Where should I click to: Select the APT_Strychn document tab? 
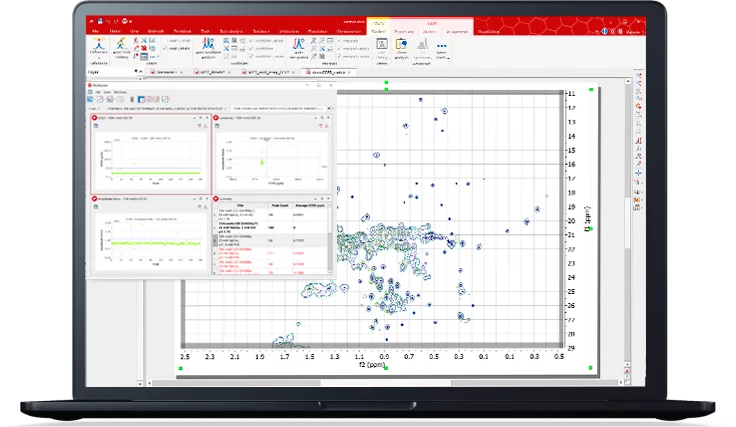213,72
